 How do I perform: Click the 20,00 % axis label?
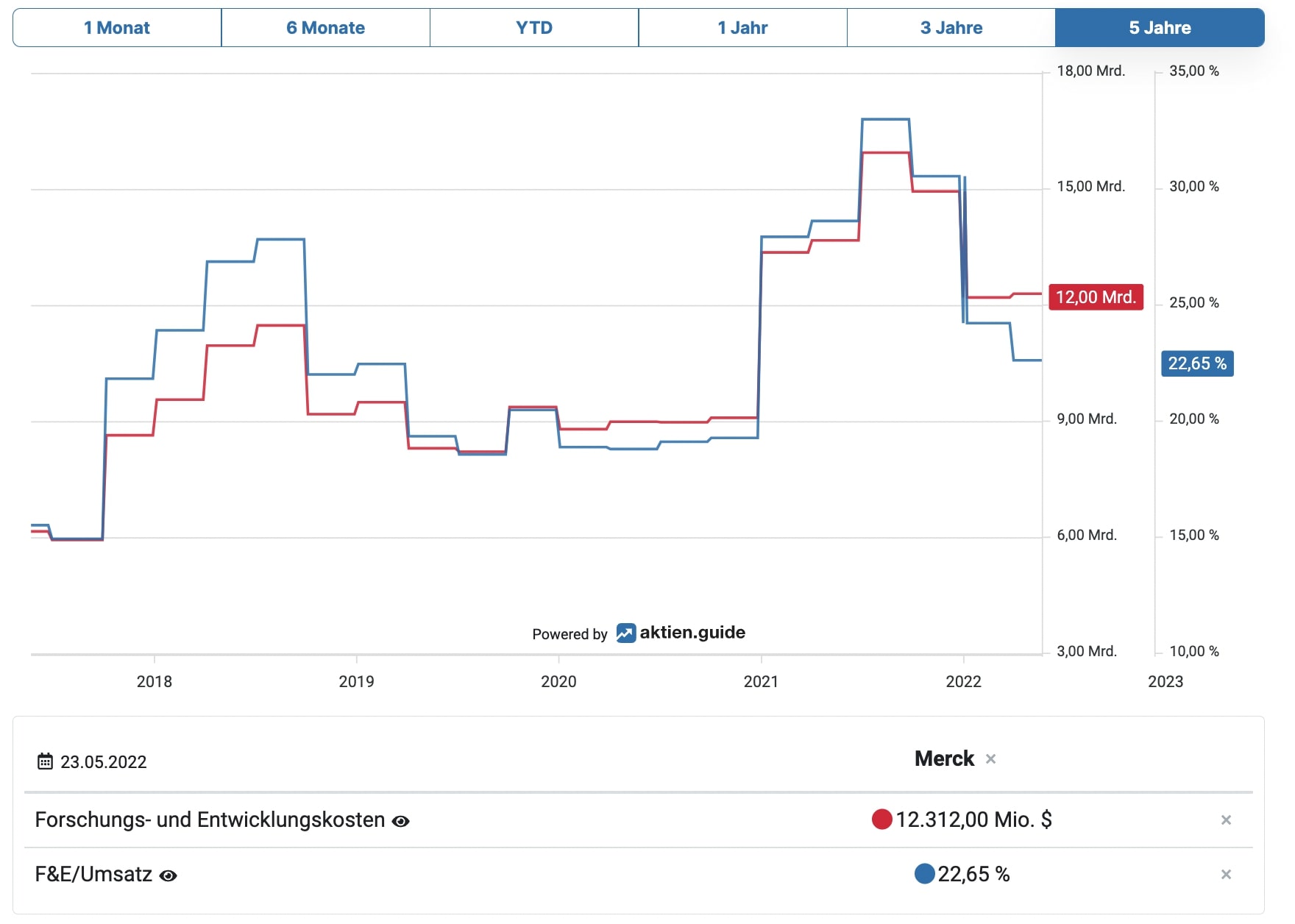click(1194, 419)
